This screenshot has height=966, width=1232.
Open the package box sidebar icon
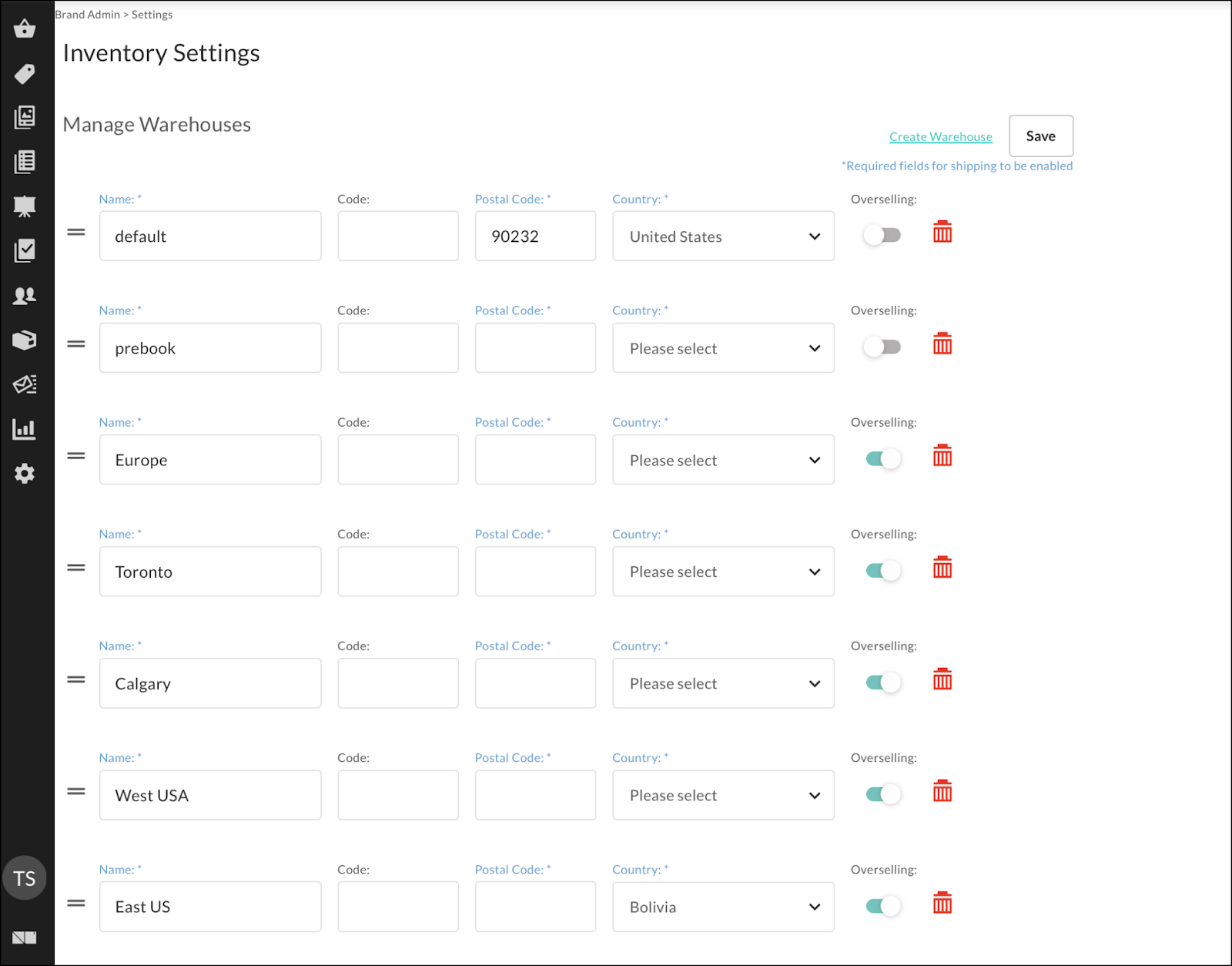pos(25,340)
